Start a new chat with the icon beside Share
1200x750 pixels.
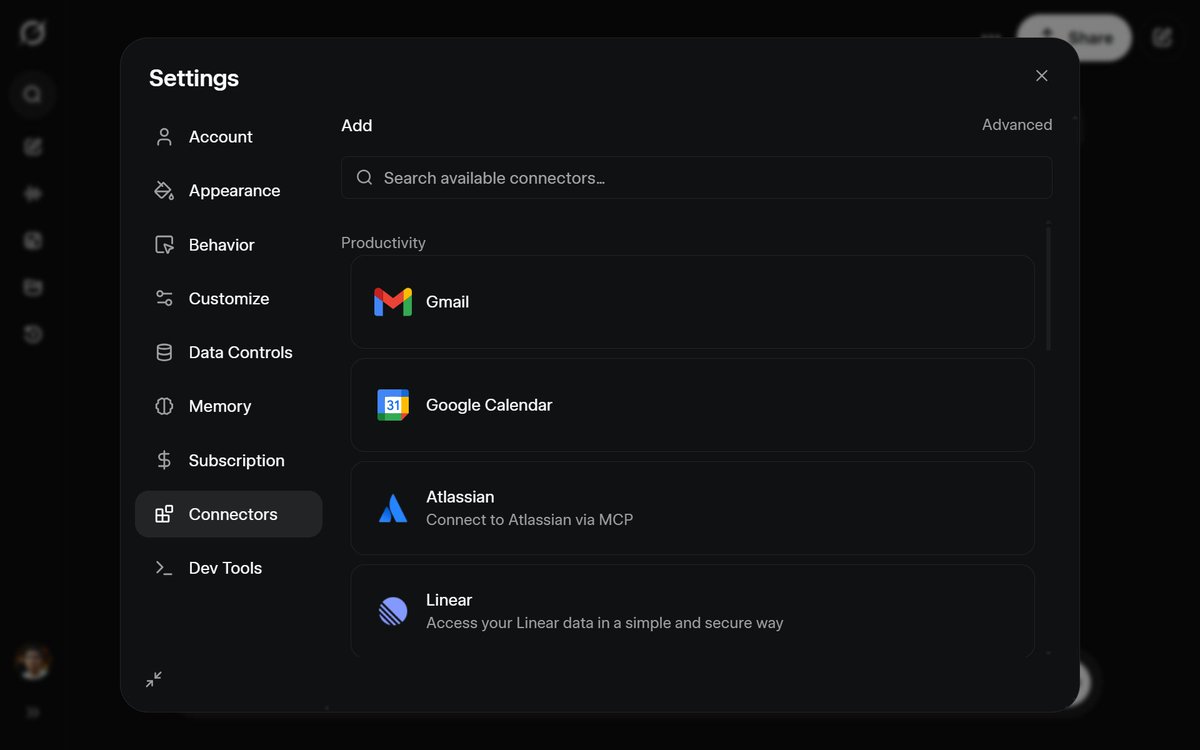[1162, 38]
